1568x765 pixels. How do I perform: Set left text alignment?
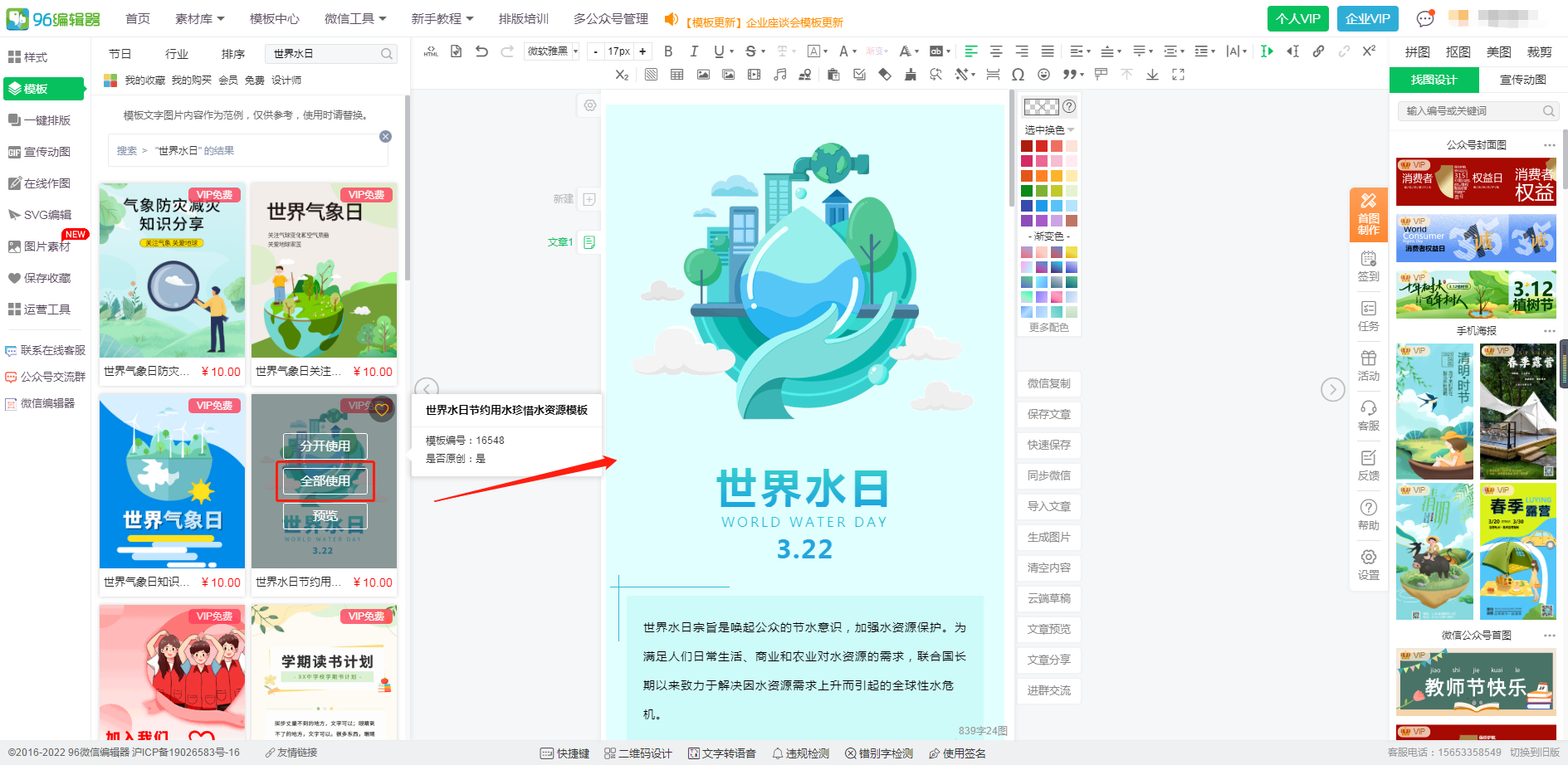click(970, 51)
